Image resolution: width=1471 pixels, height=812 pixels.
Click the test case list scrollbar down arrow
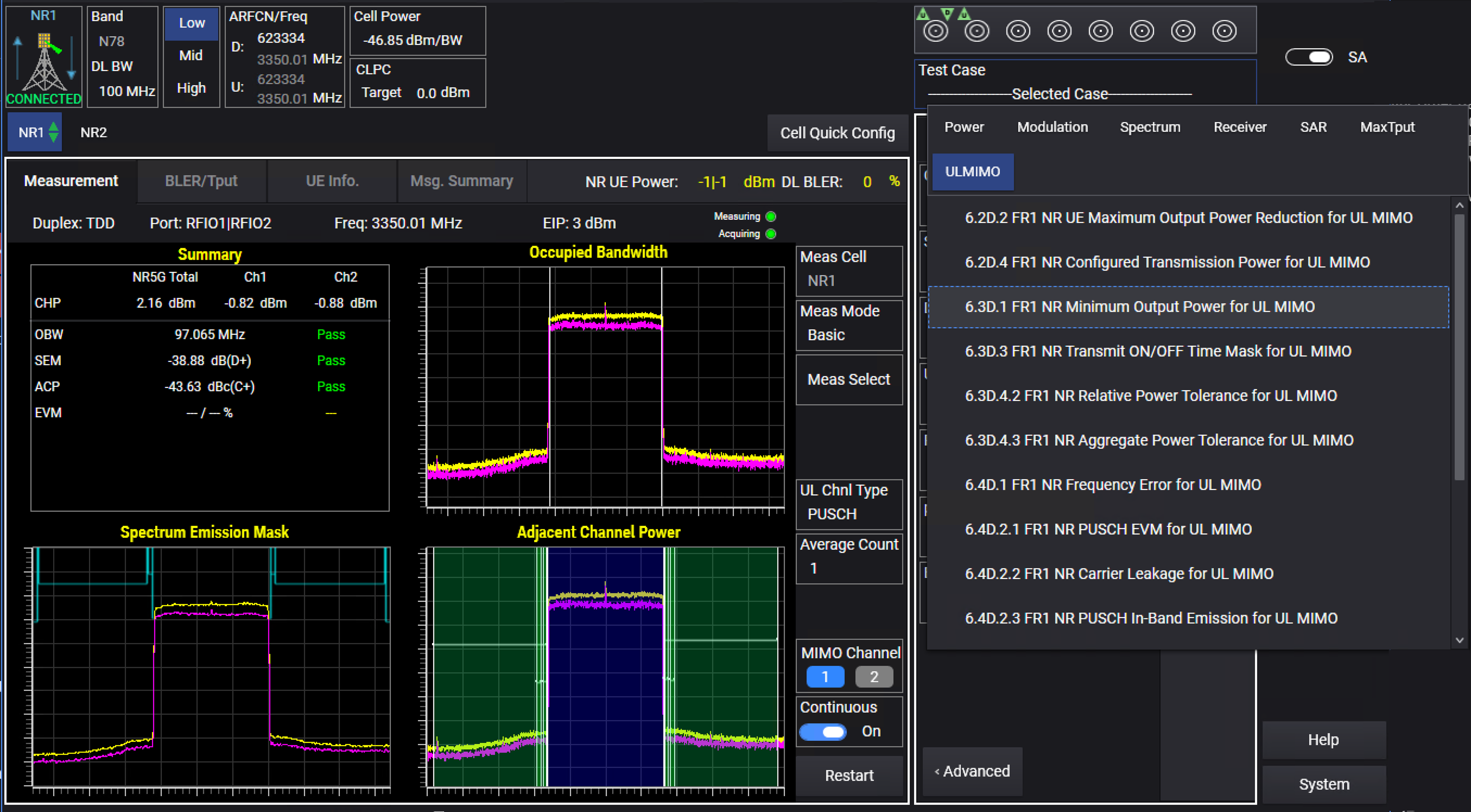1460,641
